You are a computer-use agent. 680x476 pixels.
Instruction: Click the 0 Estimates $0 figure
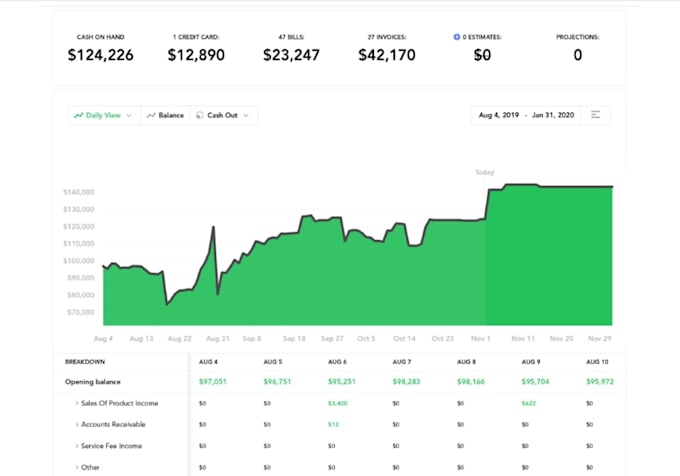pos(482,55)
